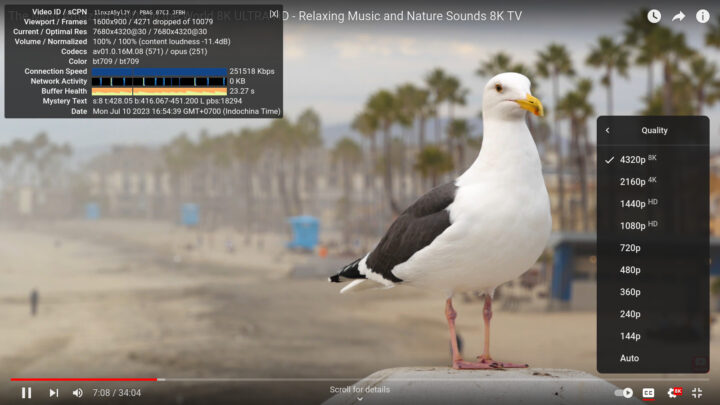
Task: Select Auto quality option
Action: pos(653,358)
